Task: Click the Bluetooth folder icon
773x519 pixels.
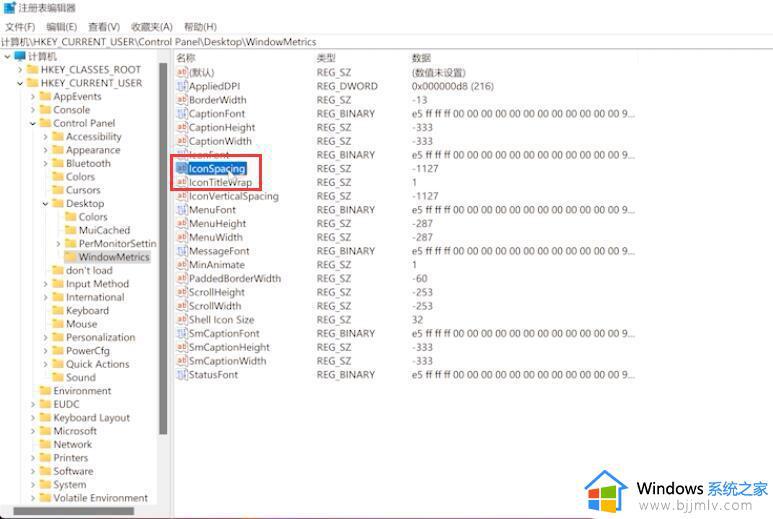Action: coord(58,163)
